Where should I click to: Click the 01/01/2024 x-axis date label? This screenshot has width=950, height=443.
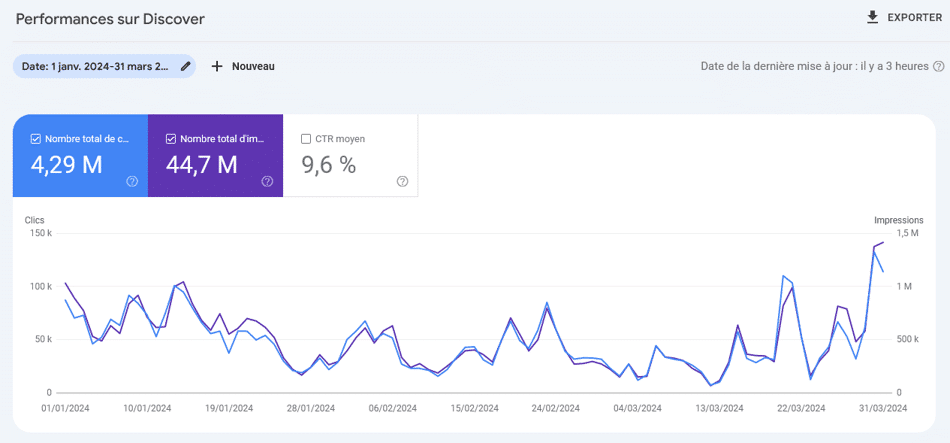click(65, 408)
